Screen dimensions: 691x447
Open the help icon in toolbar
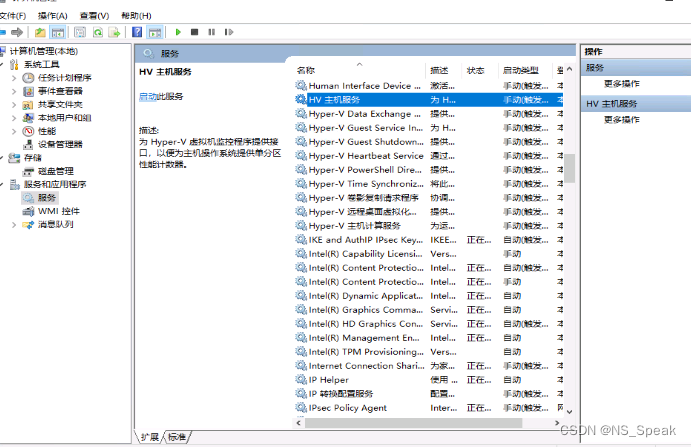[137, 32]
